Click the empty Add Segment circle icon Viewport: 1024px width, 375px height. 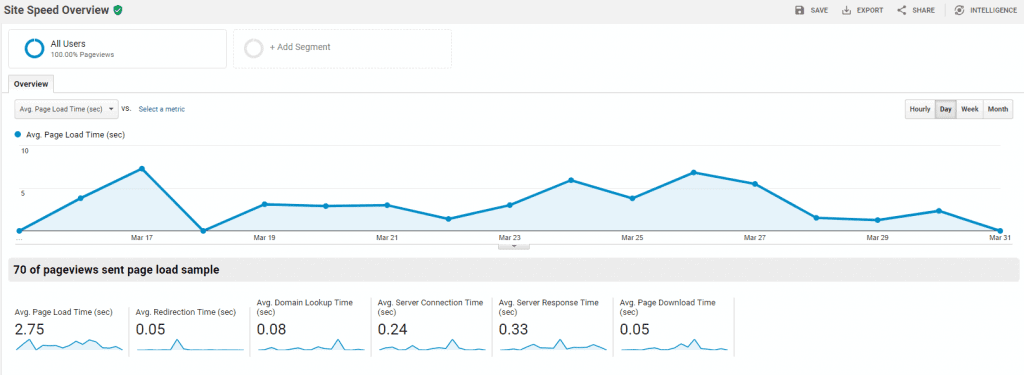click(x=253, y=48)
